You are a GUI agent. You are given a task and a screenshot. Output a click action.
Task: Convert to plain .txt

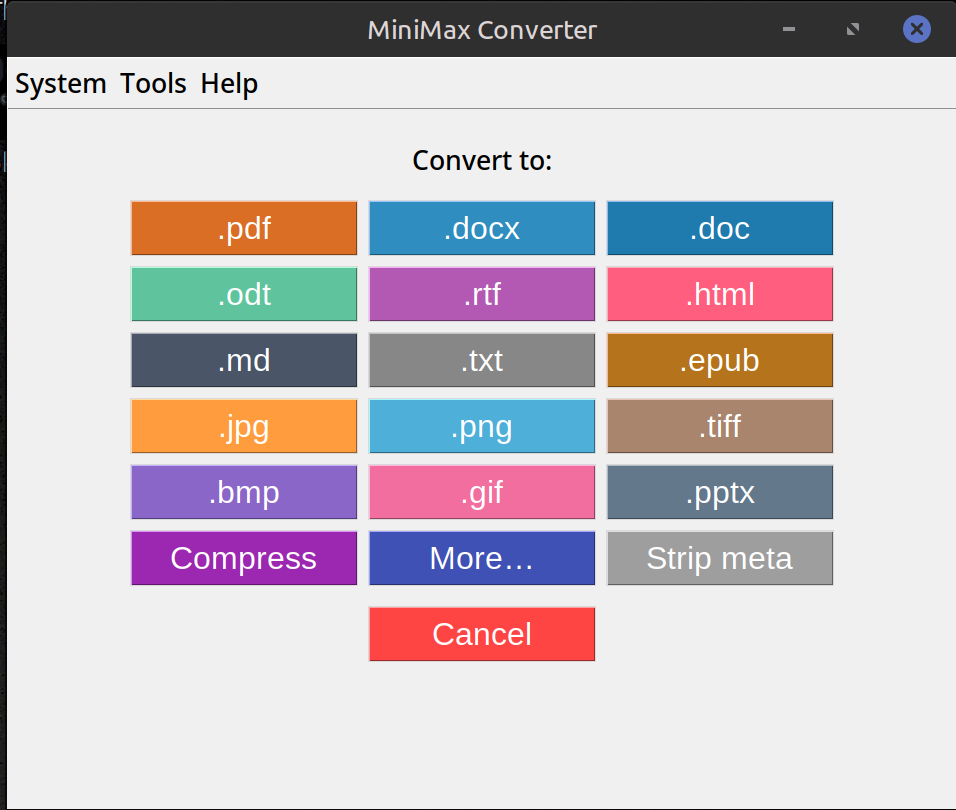pyautogui.click(x=482, y=360)
